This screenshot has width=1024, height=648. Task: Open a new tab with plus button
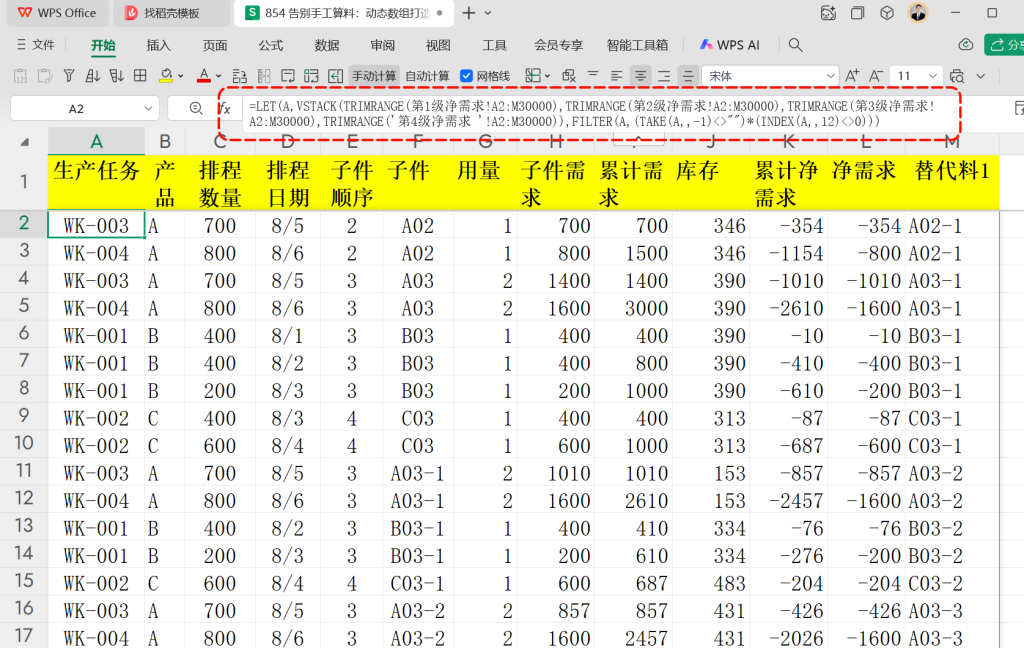coord(468,12)
